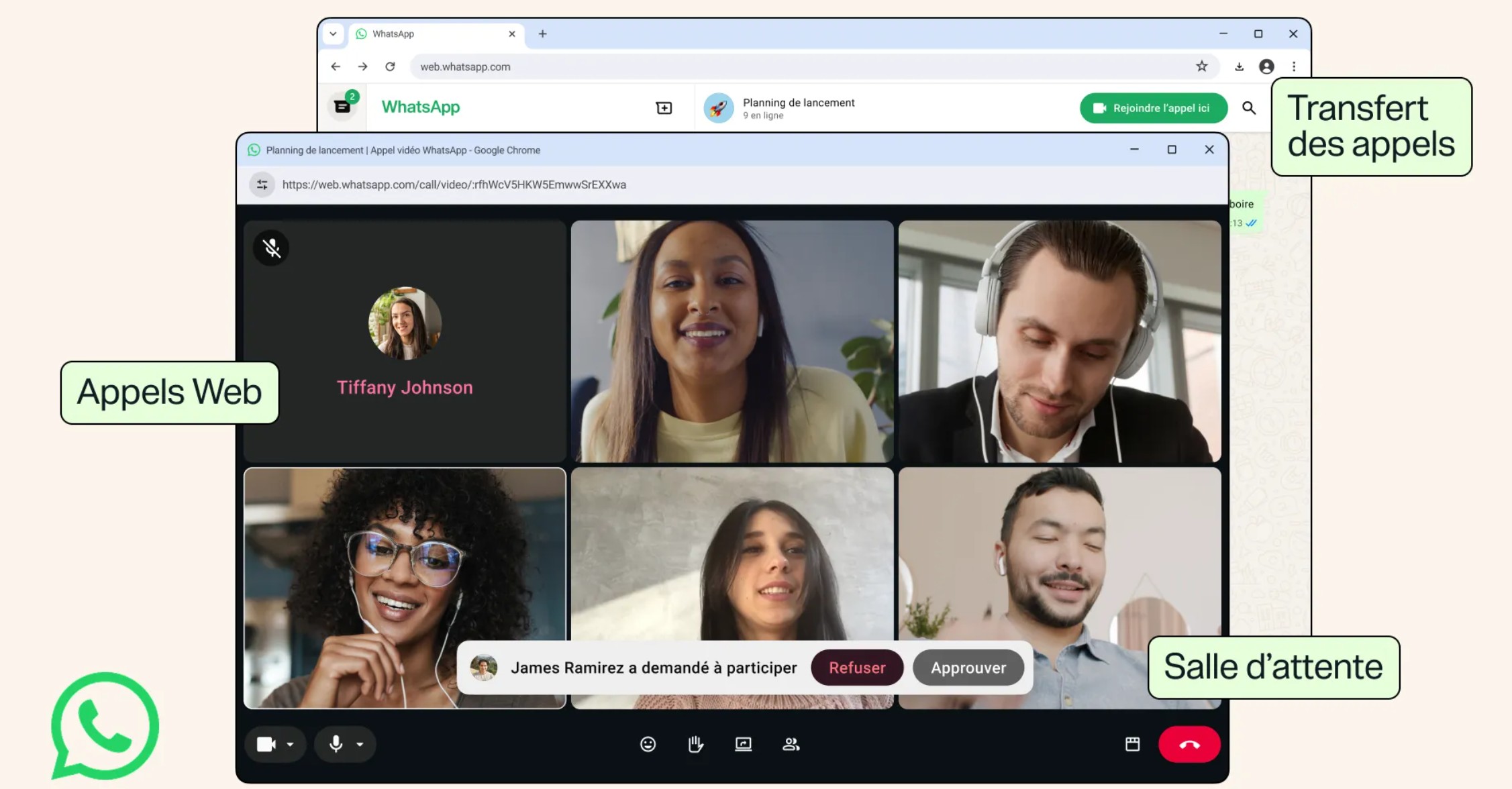The width and height of the screenshot is (1512, 789).
Task: Open site settings icon in call window address bar
Action: click(262, 185)
